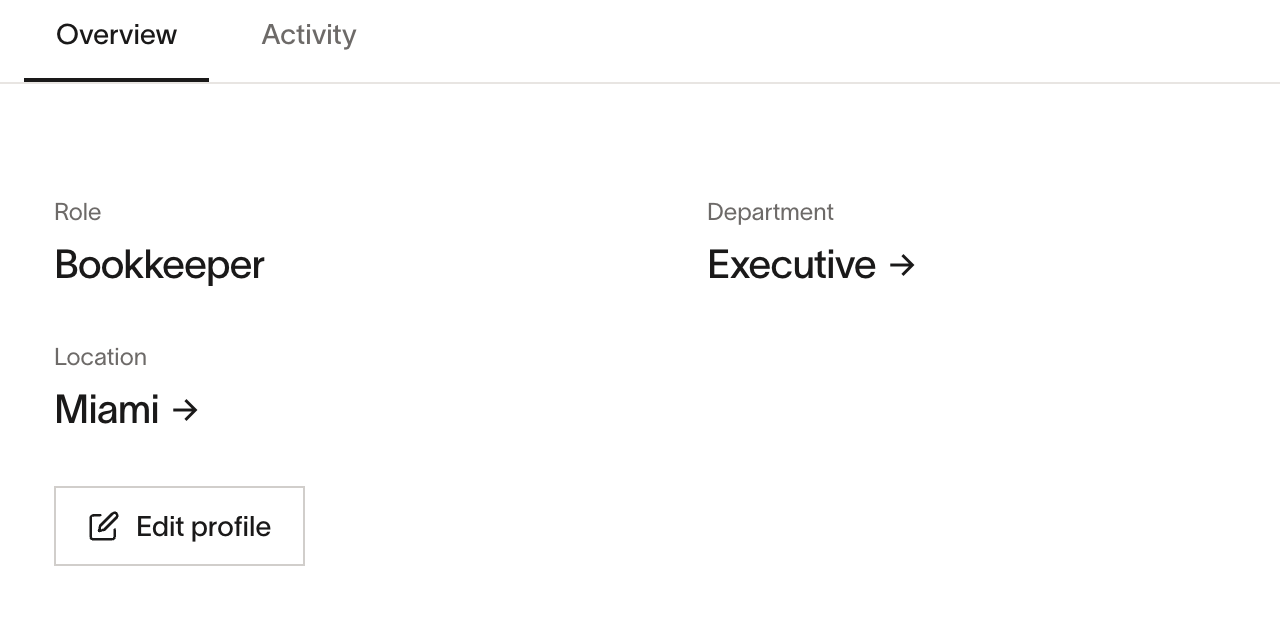Click the Department field label
Image resolution: width=1280 pixels, height=620 pixels.
(x=770, y=212)
